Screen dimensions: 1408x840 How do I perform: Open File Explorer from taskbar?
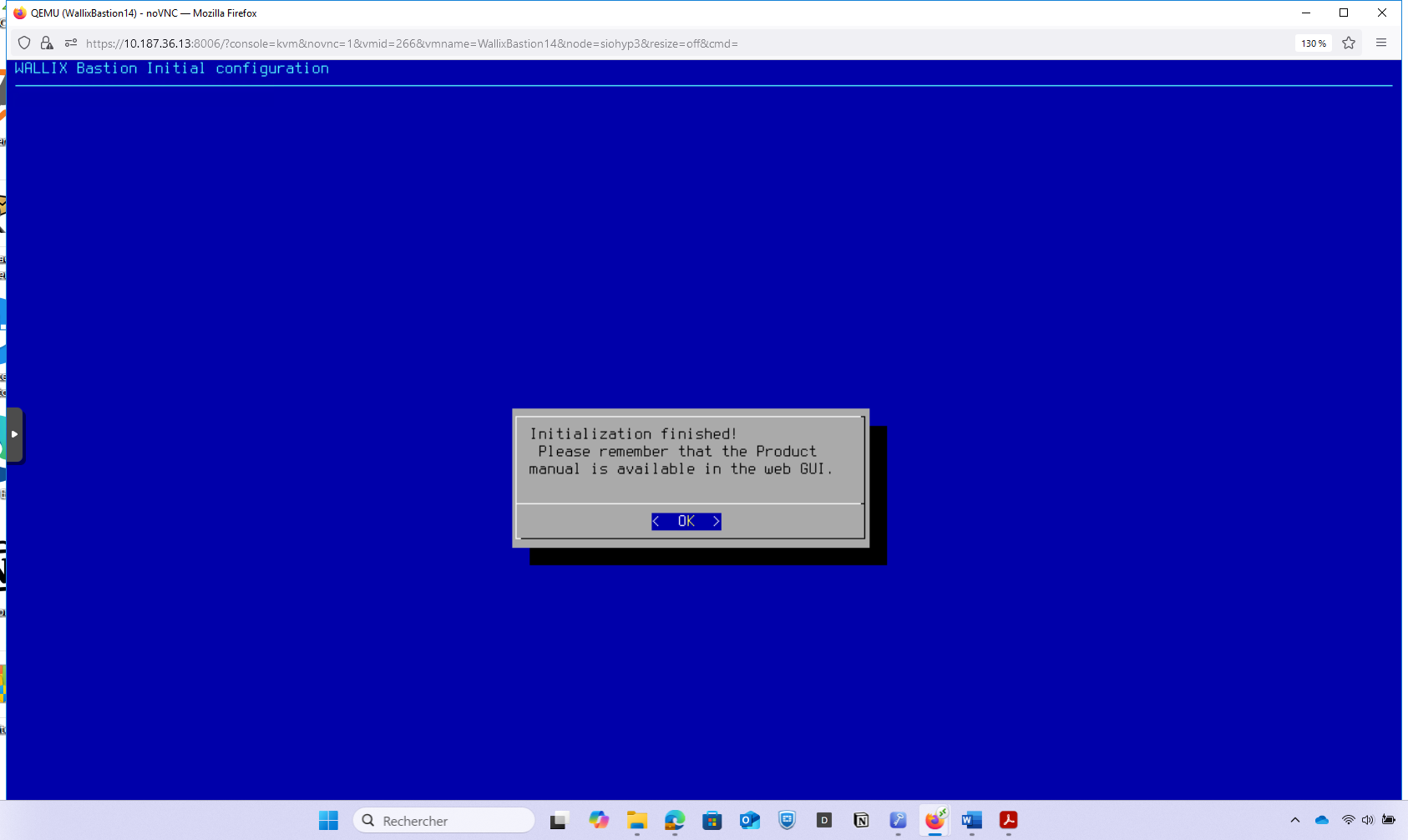coord(637,821)
